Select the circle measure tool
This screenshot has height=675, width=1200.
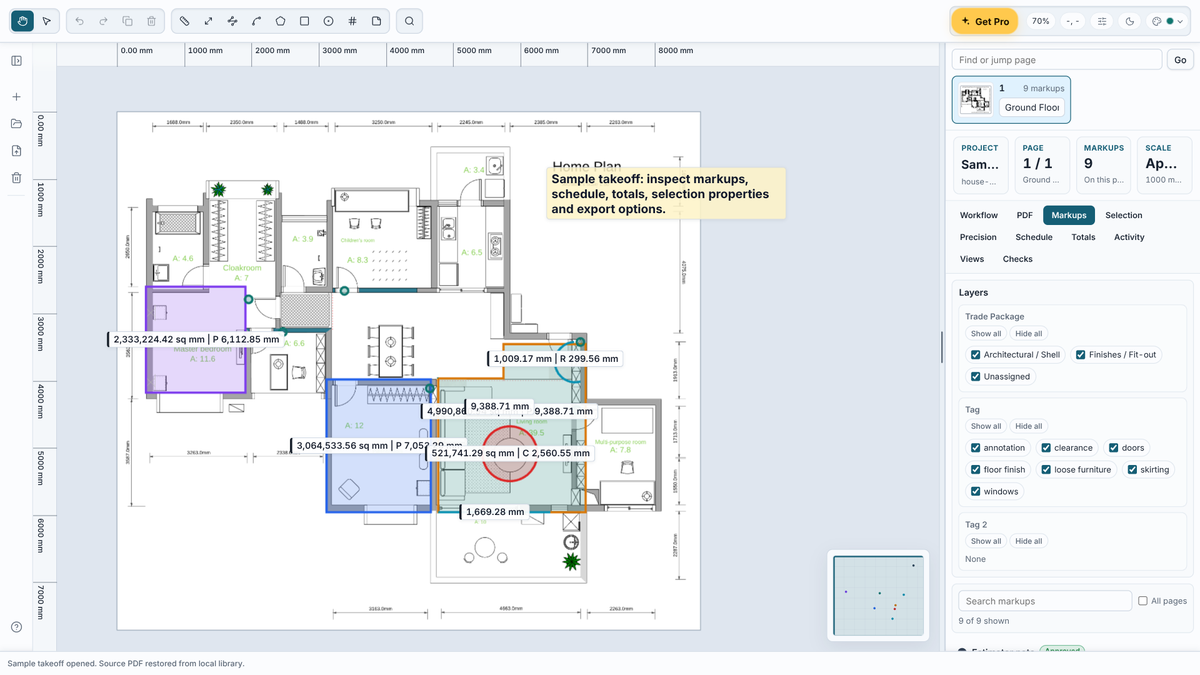click(328, 21)
